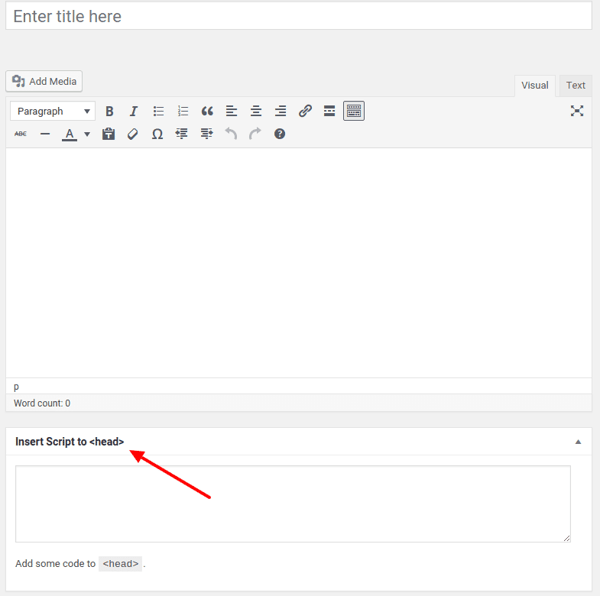Click inside the post content editor
Screen dimensions: 600x596
point(299,263)
